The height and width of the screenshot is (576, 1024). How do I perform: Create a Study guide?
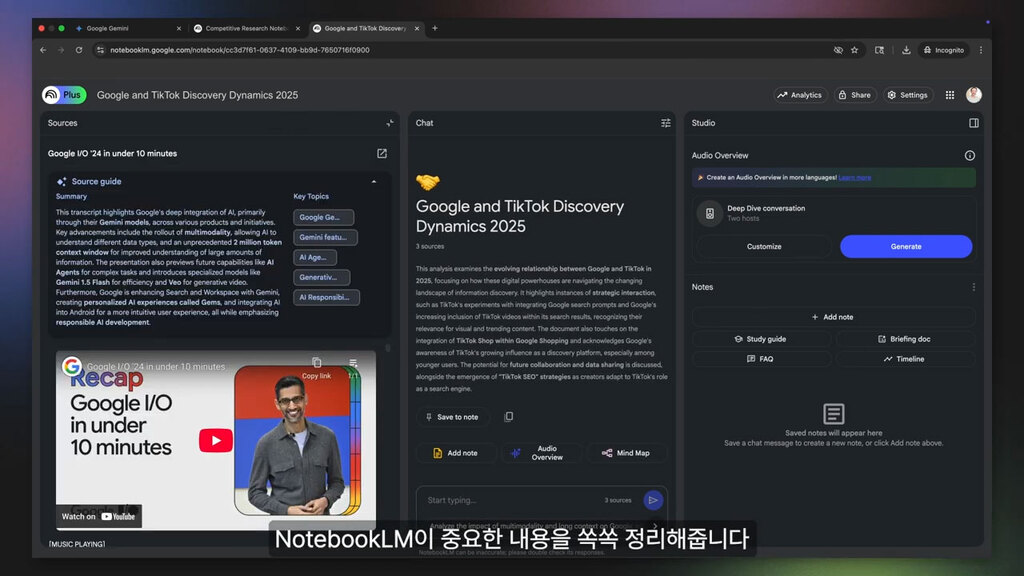(761, 339)
